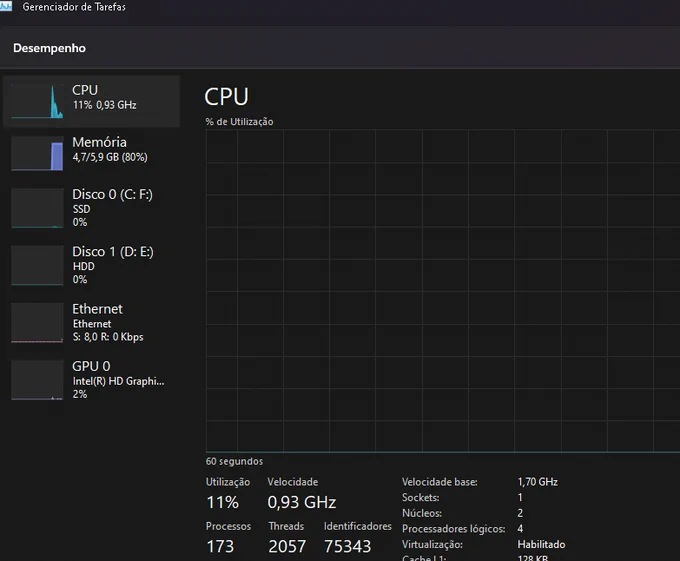This screenshot has width=680, height=561.
Task: Click the Velocidade value 0,93 GHz
Action: [x=302, y=502]
